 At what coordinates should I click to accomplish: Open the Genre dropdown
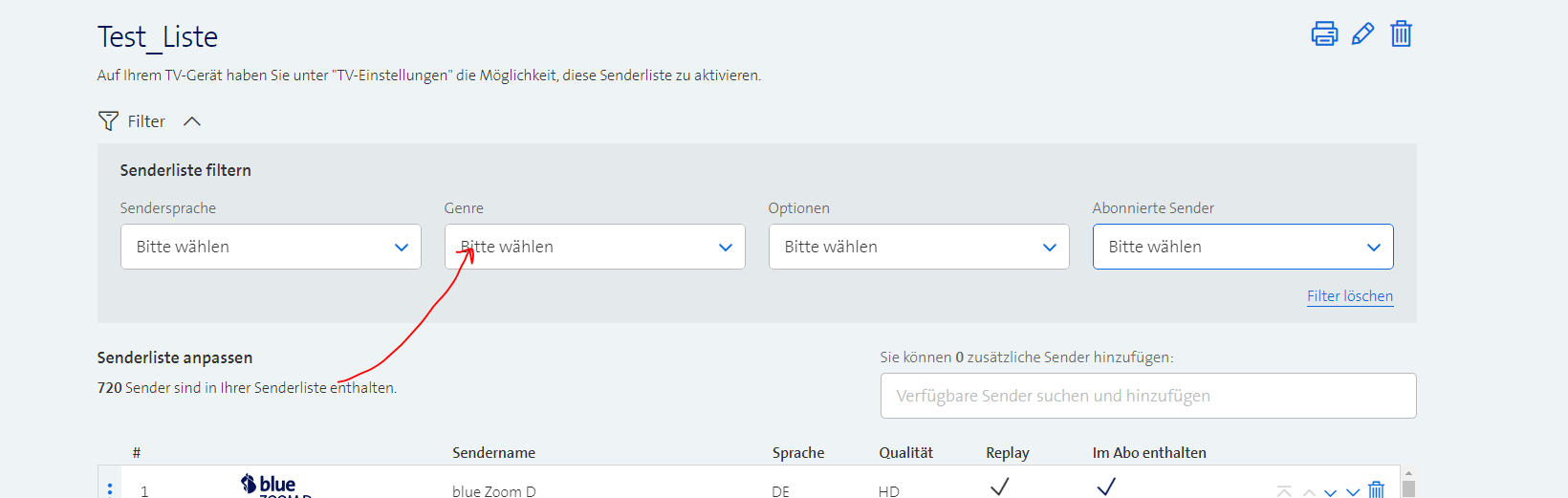pos(595,247)
